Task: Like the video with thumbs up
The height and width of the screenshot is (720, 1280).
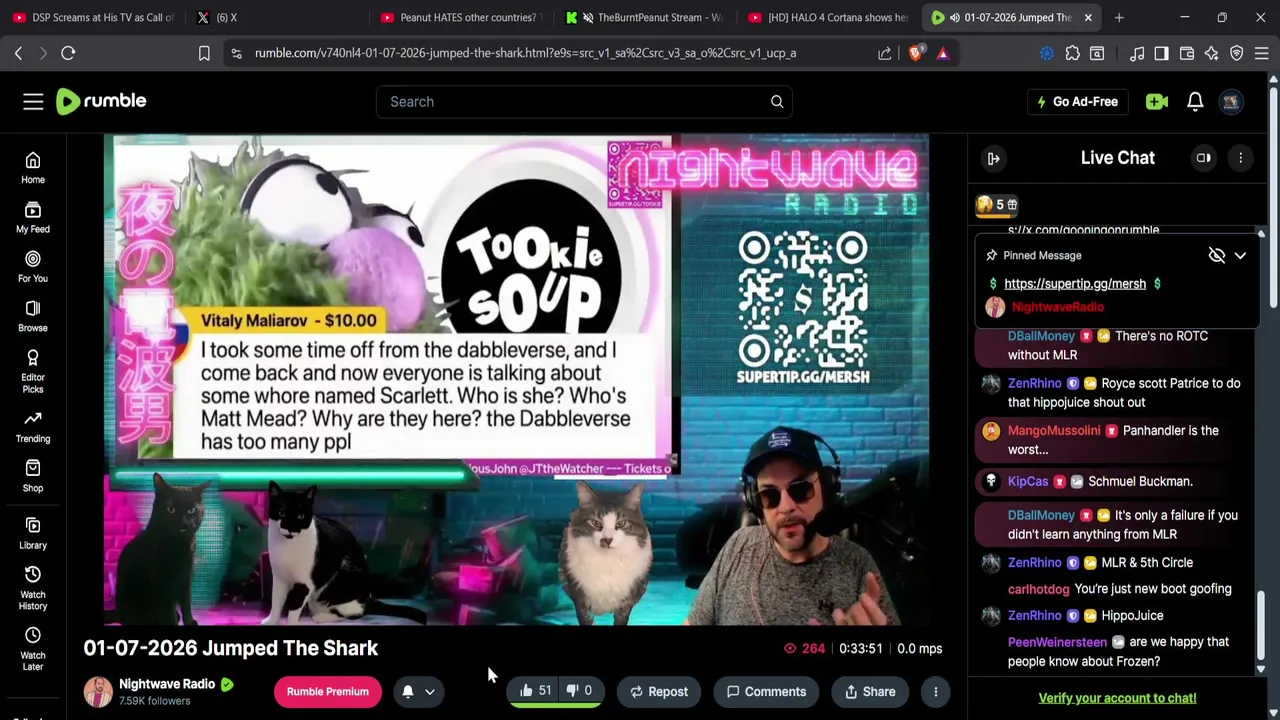Action: coord(535,691)
